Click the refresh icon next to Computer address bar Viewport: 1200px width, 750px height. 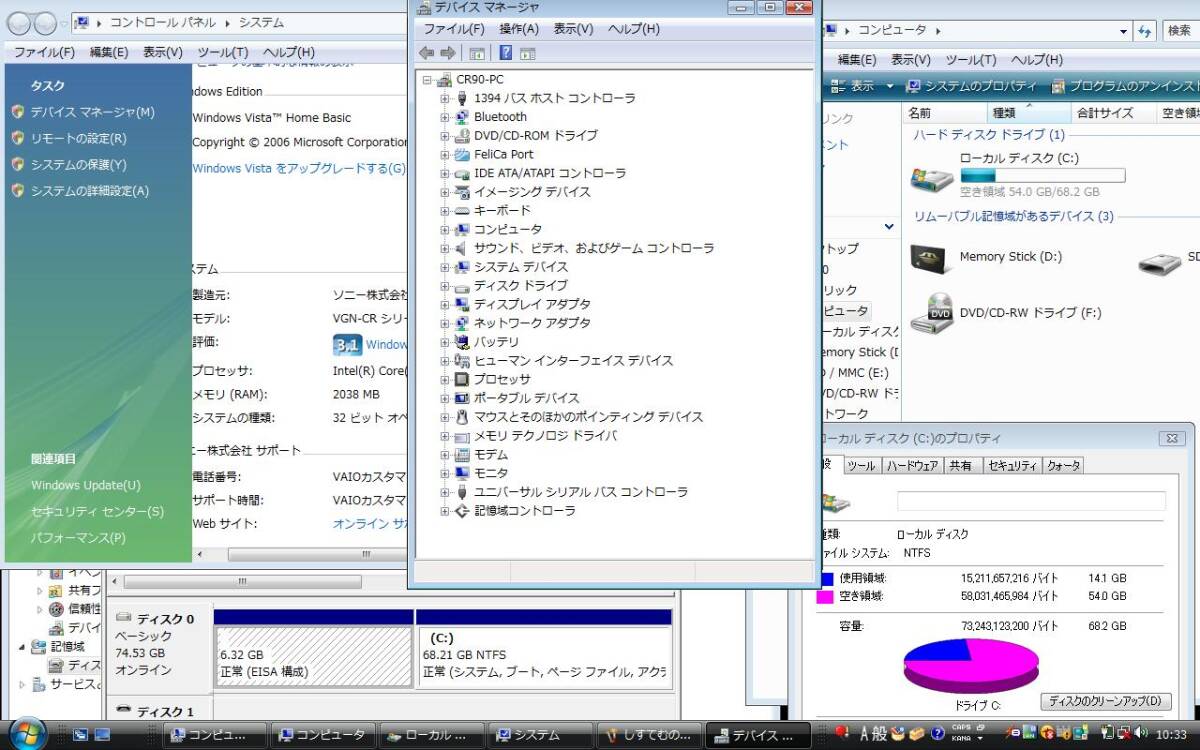point(1145,31)
